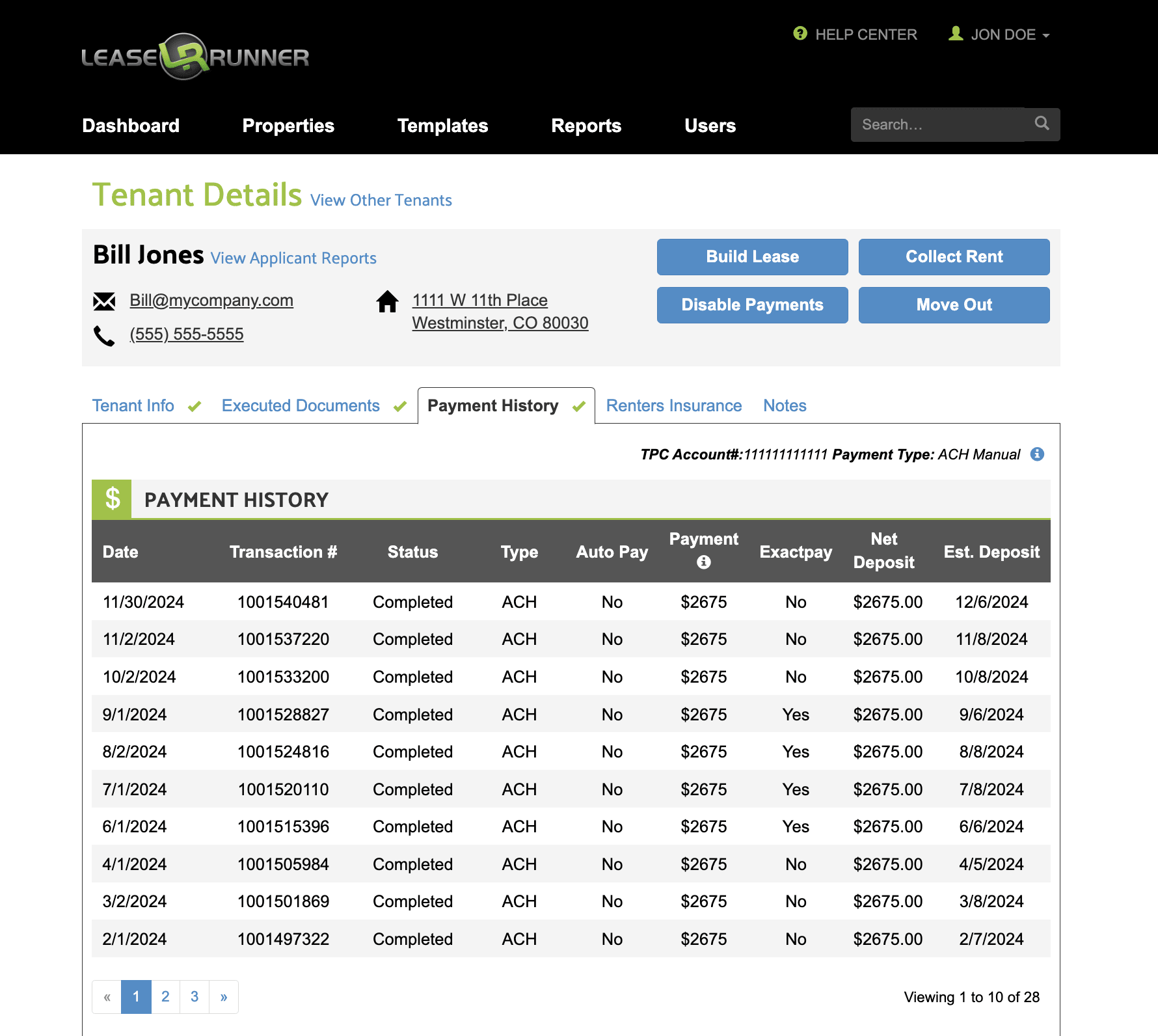The image size is (1158, 1036).
Task: Click the search magnifier icon
Action: point(1042,123)
